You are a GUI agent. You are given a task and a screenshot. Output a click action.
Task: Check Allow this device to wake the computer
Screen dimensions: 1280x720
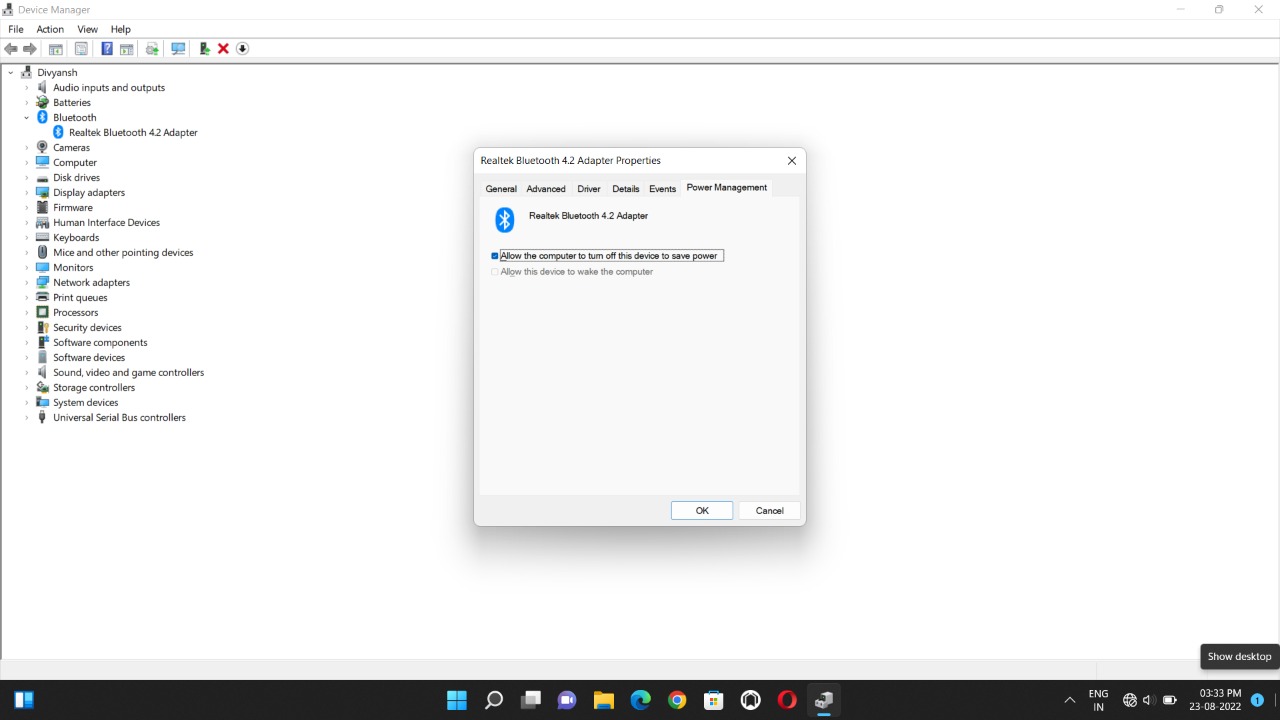tap(494, 272)
